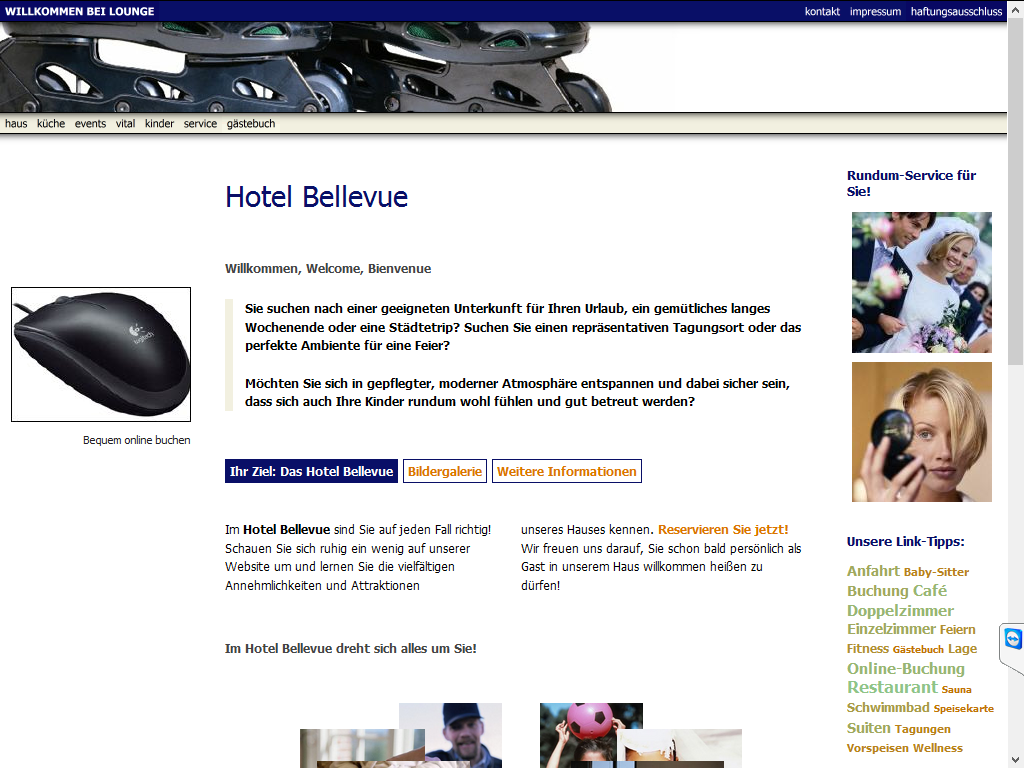
Task: Open the Weitere Informationen tab
Action: point(567,472)
